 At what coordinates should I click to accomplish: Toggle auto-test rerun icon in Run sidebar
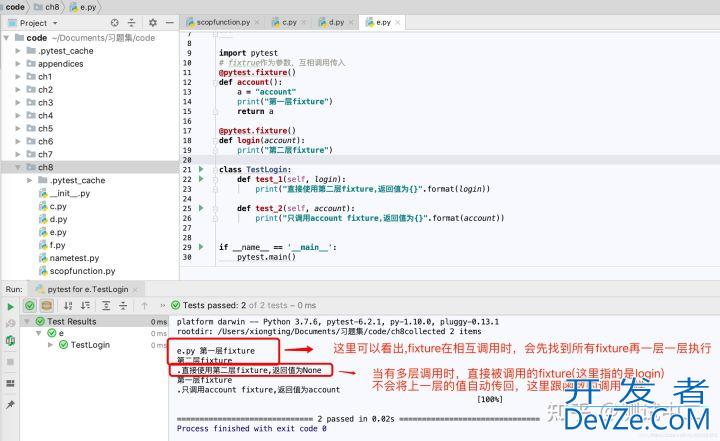coord(10,341)
